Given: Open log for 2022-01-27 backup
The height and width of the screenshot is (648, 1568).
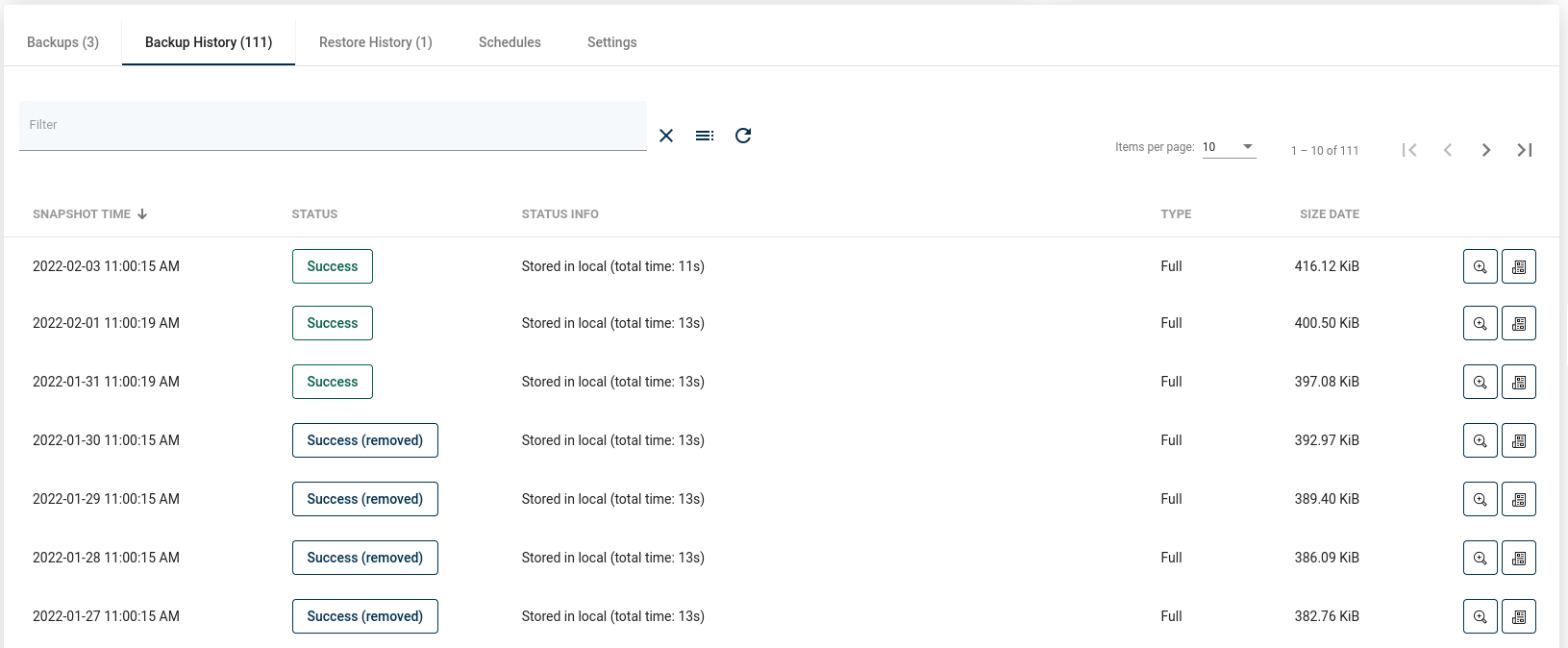Looking at the screenshot, I should tap(1519, 616).
